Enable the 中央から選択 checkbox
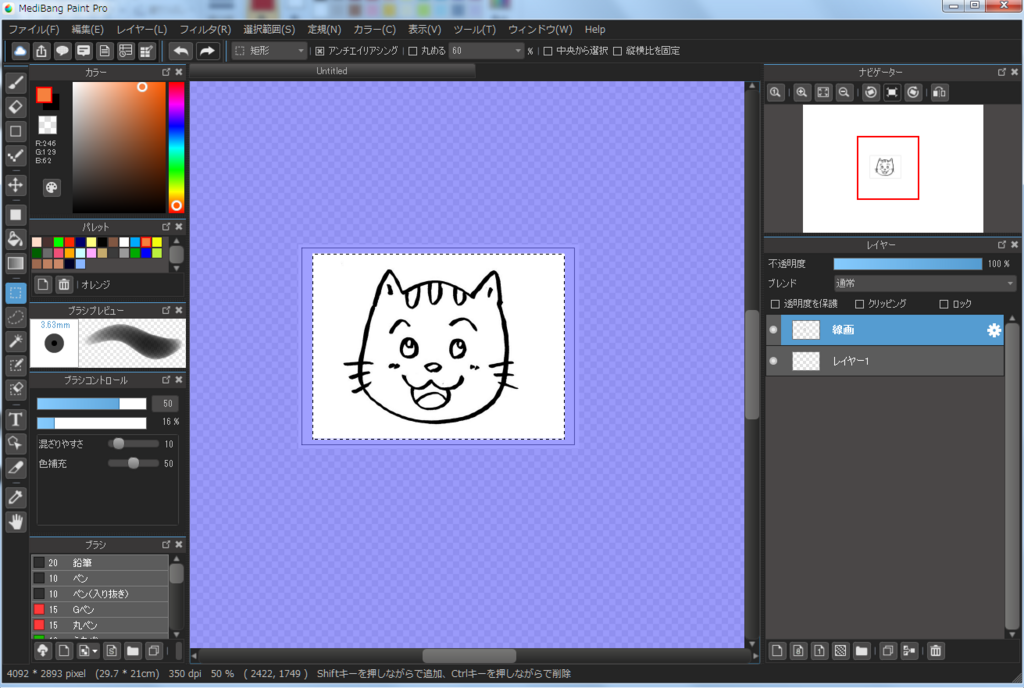Viewport: 1024px width, 688px height. point(548,51)
